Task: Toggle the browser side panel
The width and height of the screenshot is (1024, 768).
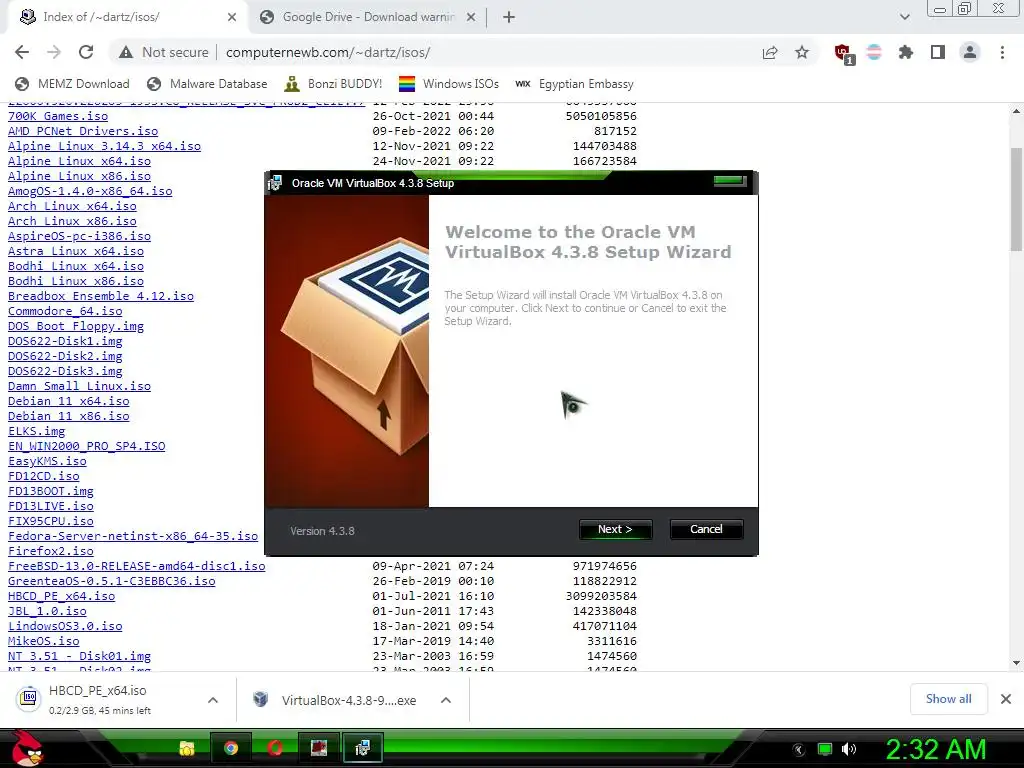Action: pyautogui.click(x=938, y=52)
